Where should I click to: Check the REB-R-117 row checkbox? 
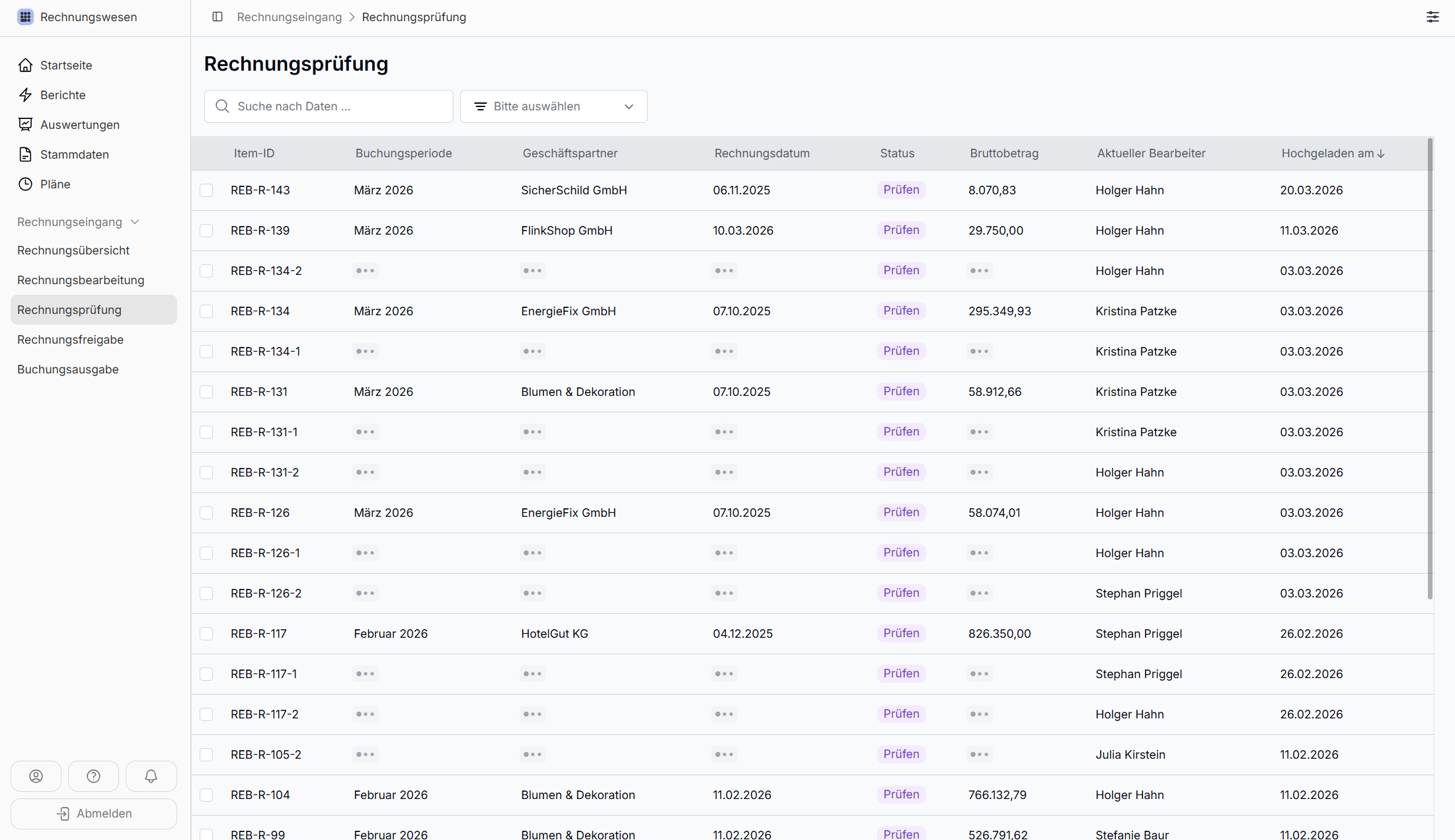click(x=206, y=634)
